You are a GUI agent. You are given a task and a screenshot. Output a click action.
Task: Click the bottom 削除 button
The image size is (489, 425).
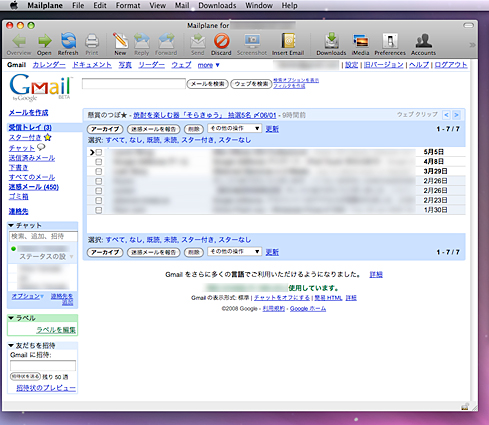[x=194, y=252]
